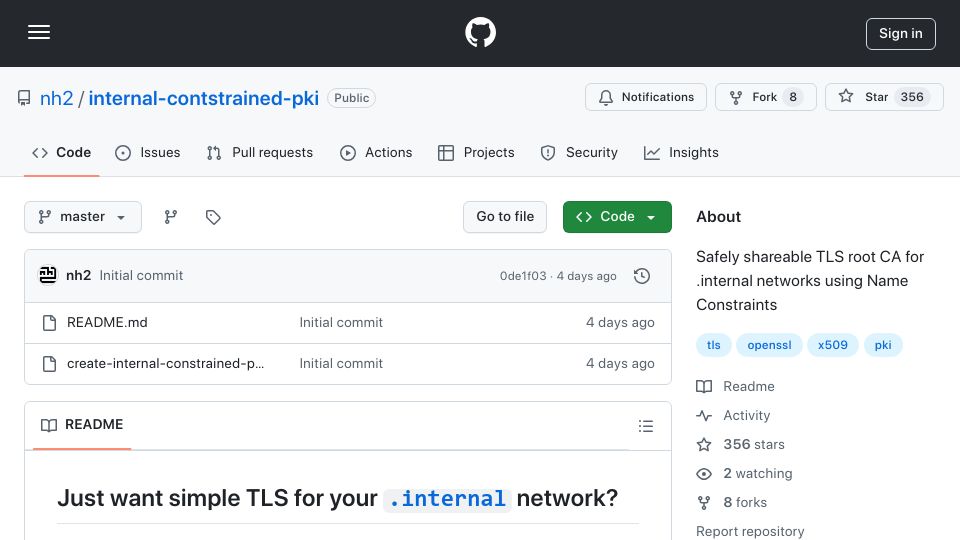Star this repository

(884, 97)
